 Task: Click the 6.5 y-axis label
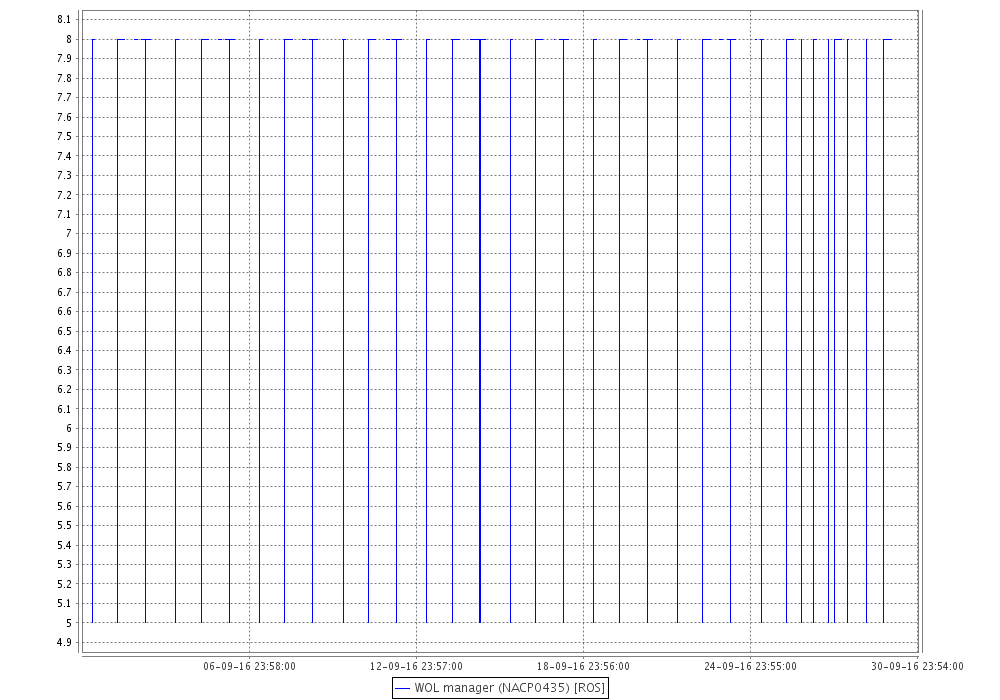64,332
